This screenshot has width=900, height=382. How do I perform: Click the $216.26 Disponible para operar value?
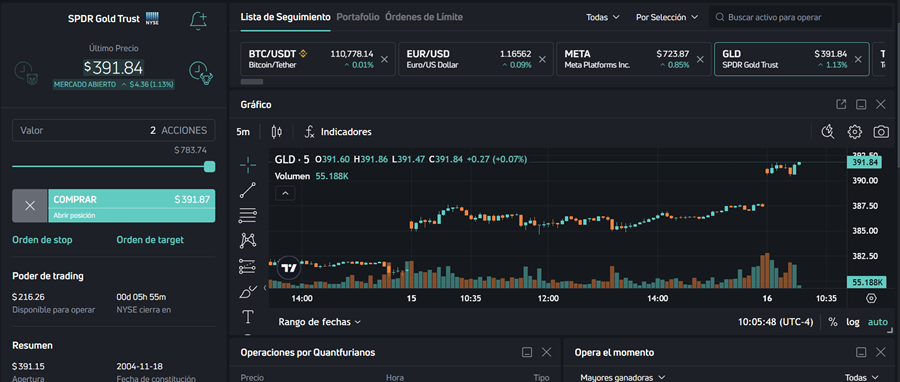point(29,297)
